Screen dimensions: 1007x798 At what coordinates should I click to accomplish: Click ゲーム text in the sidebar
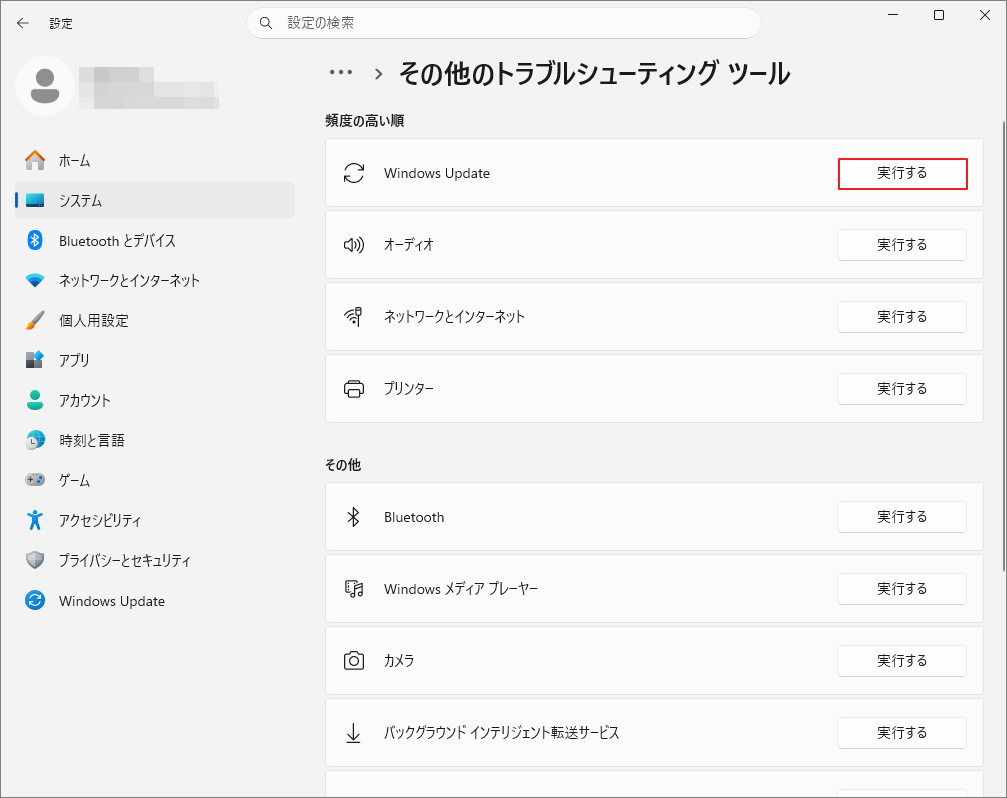coord(74,480)
